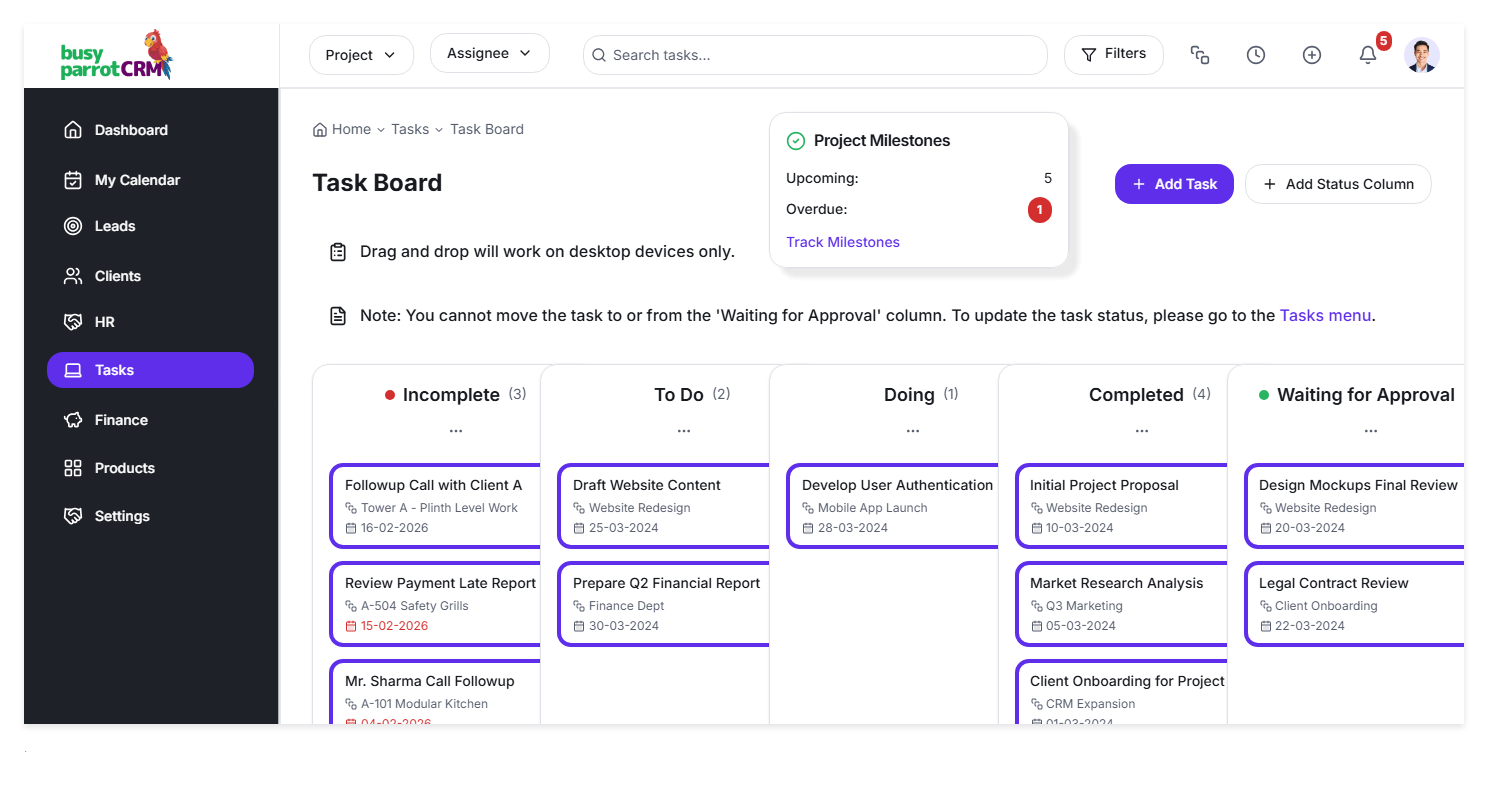Click the busy parrot CRM logo
Viewport: 1488px width, 788px height.
(116, 55)
